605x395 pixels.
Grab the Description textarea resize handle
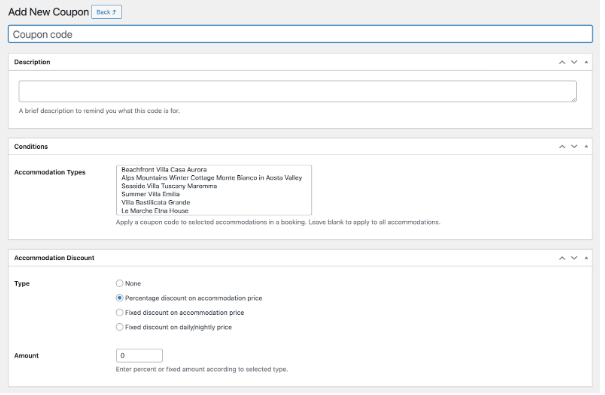coord(574,100)
